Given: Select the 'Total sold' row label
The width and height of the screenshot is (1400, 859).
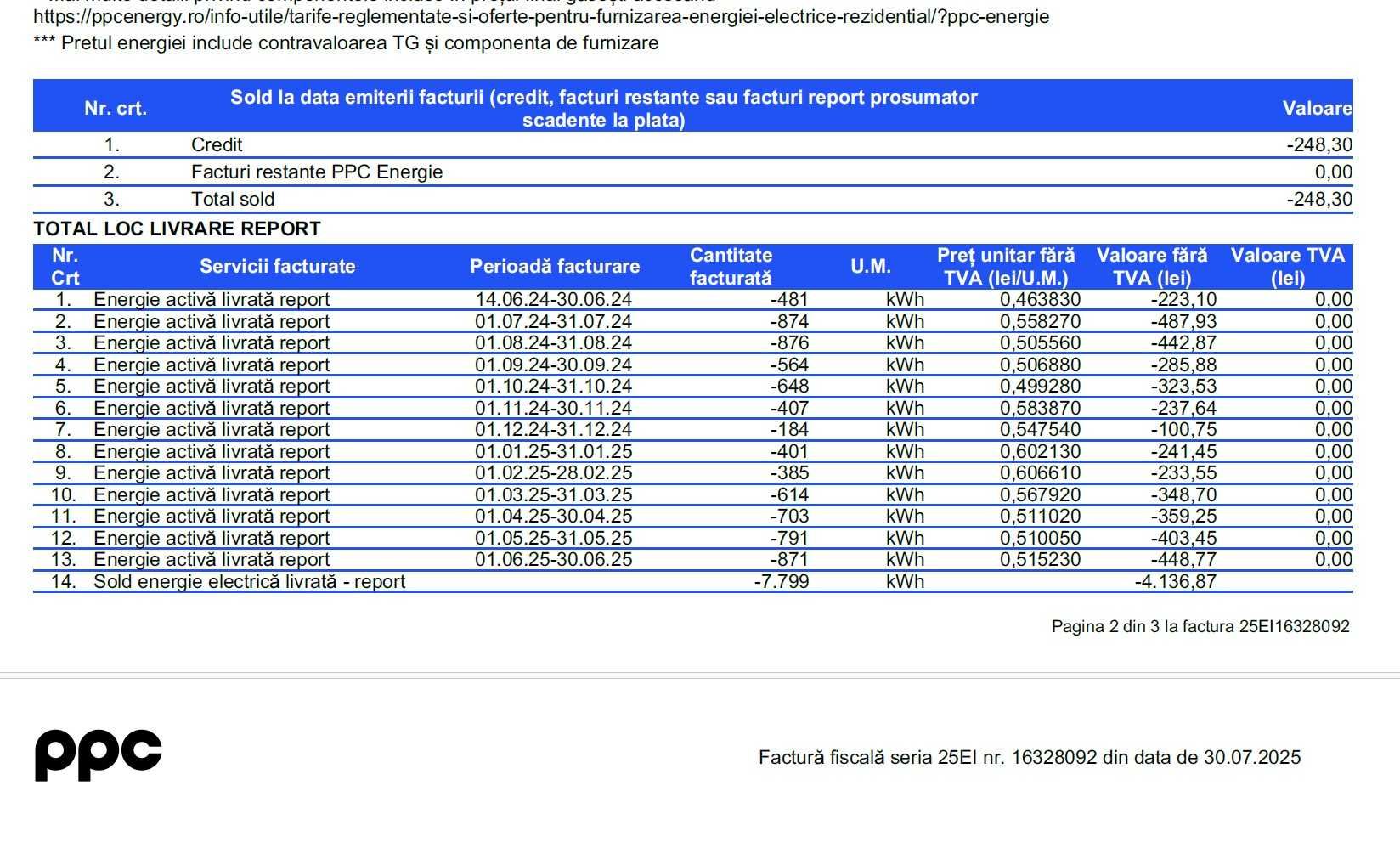Looking at the screenshot, I should coord(233,200).
